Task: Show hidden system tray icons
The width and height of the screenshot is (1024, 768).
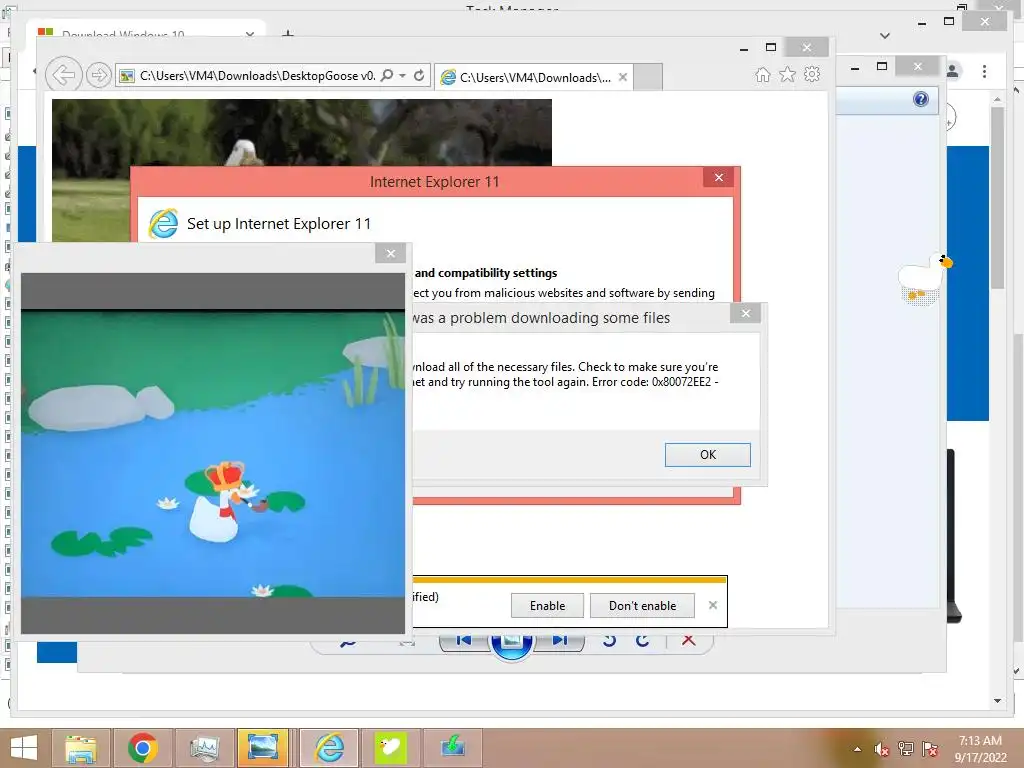Action: (x=857, y=749)
